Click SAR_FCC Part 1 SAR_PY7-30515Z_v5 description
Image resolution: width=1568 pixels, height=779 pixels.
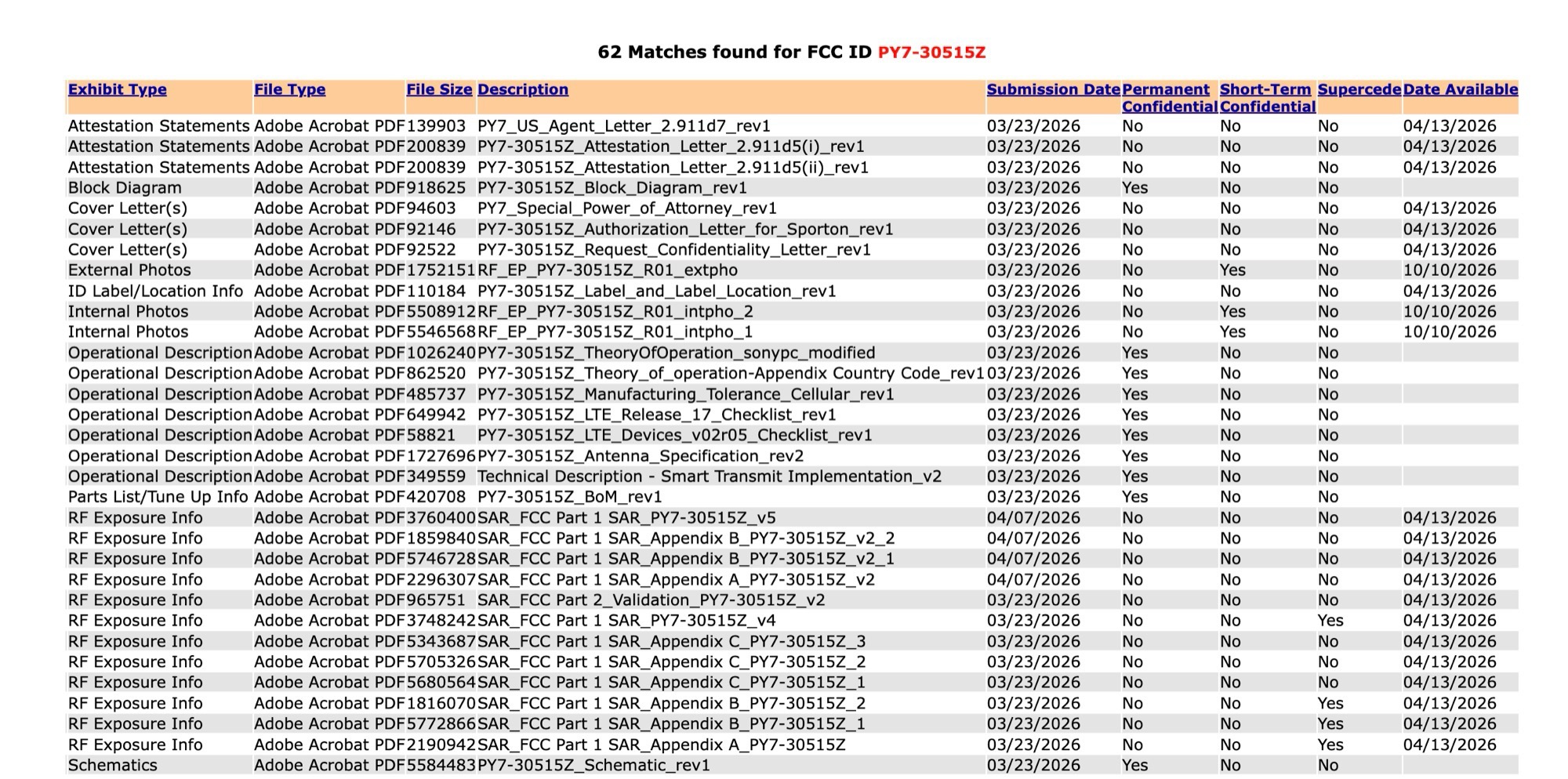pyautogui.click(x=626, y=518)
